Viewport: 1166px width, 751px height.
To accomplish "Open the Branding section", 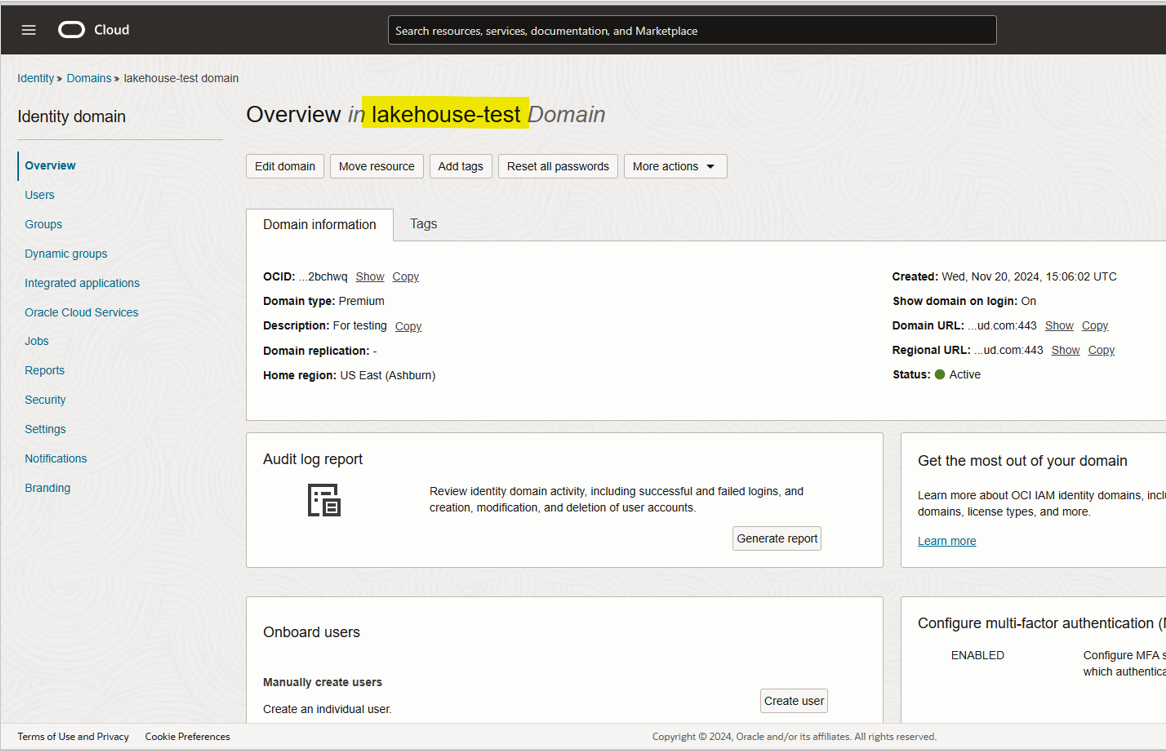I will (47, 487).
